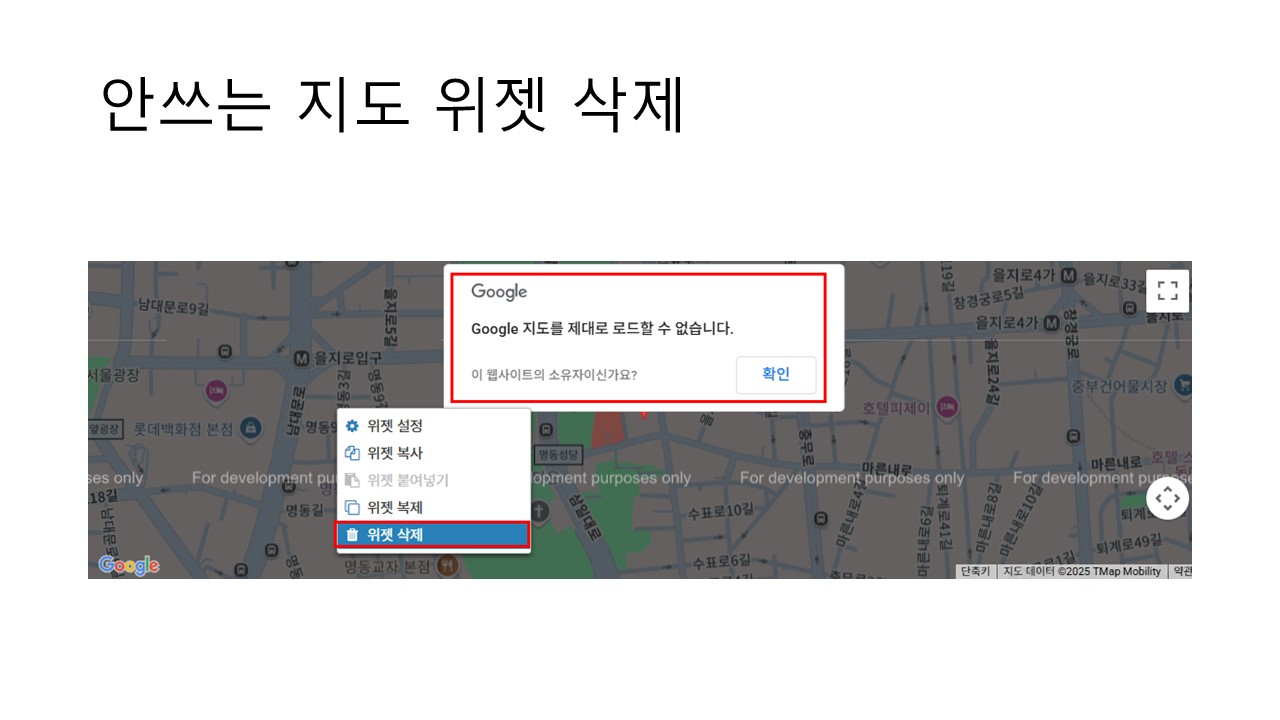This screenshot has width=1280, height=720.
Task: Click the 서울광장 map label
Action: tap(113, 374)
